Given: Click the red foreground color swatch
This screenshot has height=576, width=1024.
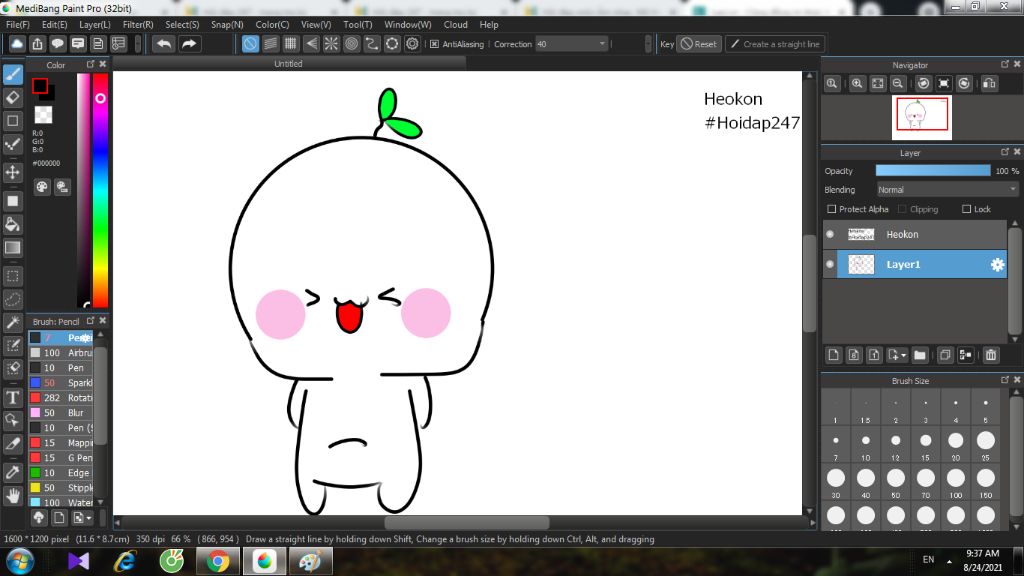Looking at the screenshot, I should 40,86.
